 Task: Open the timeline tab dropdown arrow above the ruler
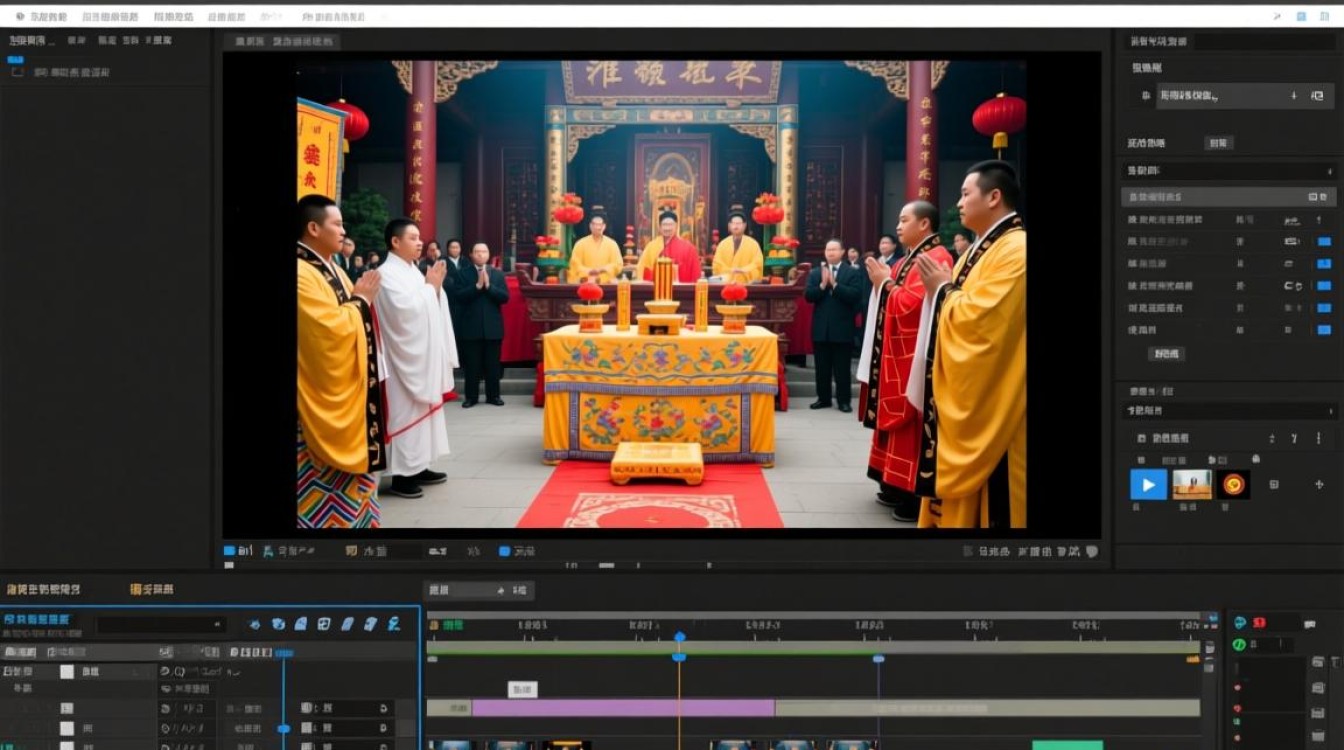click(502, 591)
